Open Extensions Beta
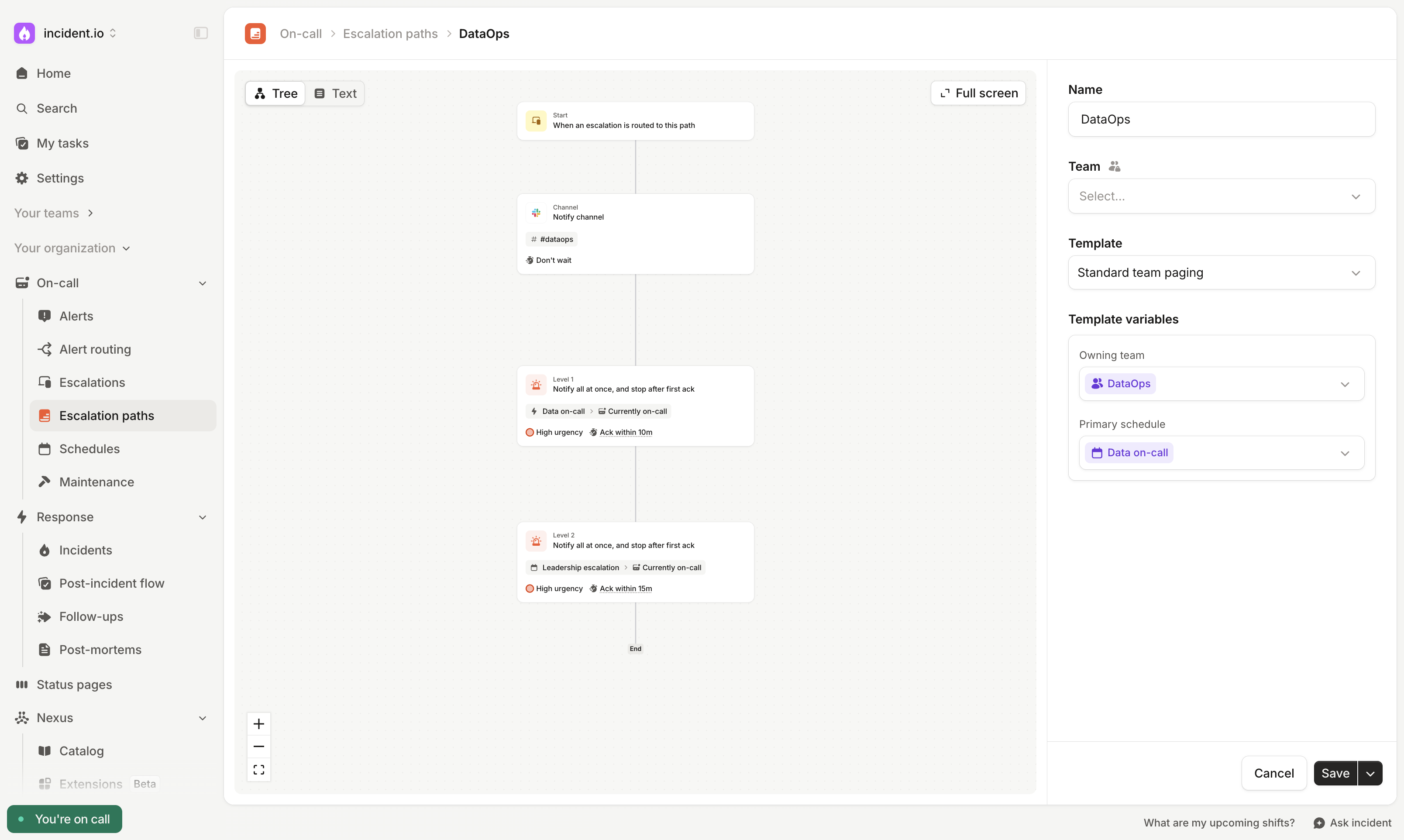 click(99, 784)
